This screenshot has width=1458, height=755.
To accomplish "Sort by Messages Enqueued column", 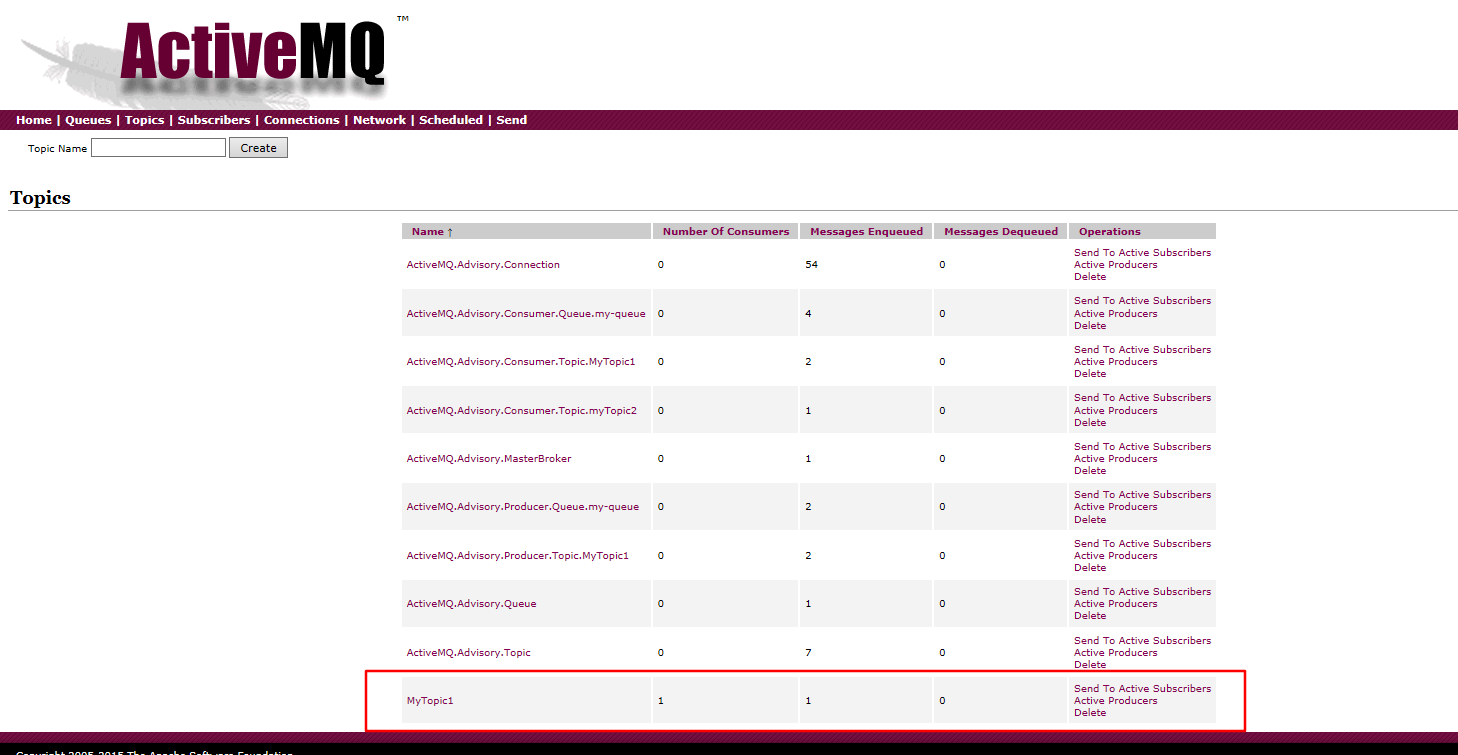I will pyautogui.click(x=866, y=232).
